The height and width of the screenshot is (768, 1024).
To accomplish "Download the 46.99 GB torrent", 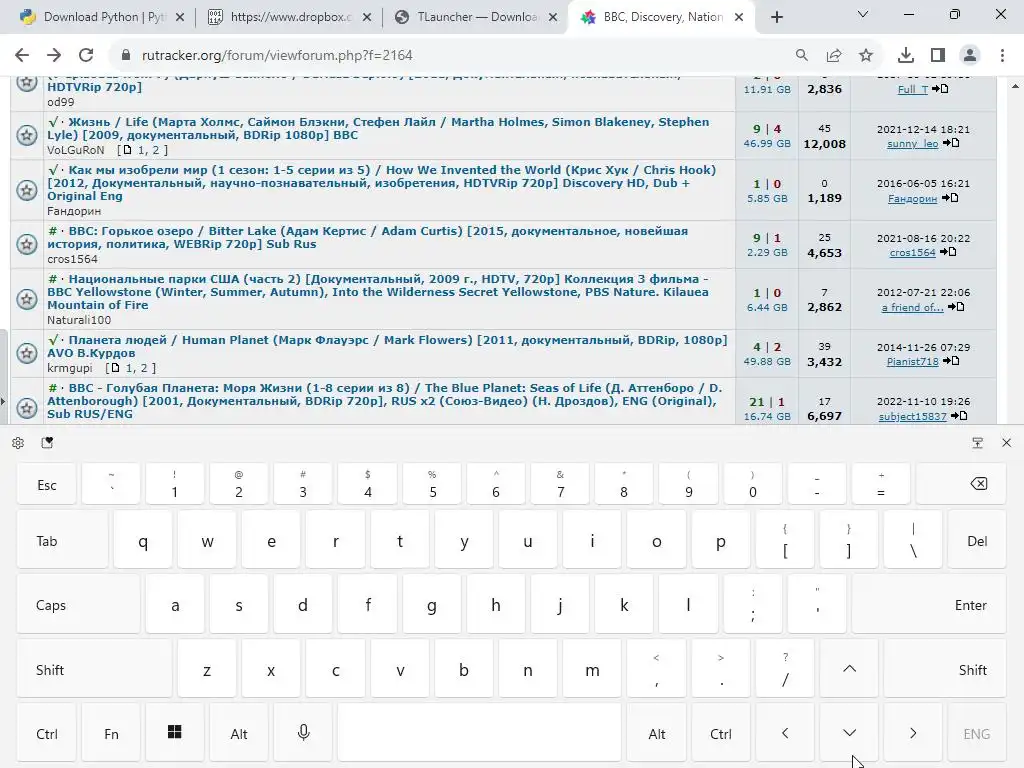I will (x=767, y=144).
